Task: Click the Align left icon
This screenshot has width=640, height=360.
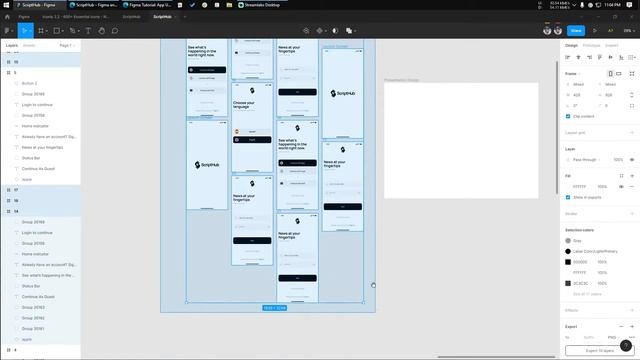Action: (x=567, y=58)
